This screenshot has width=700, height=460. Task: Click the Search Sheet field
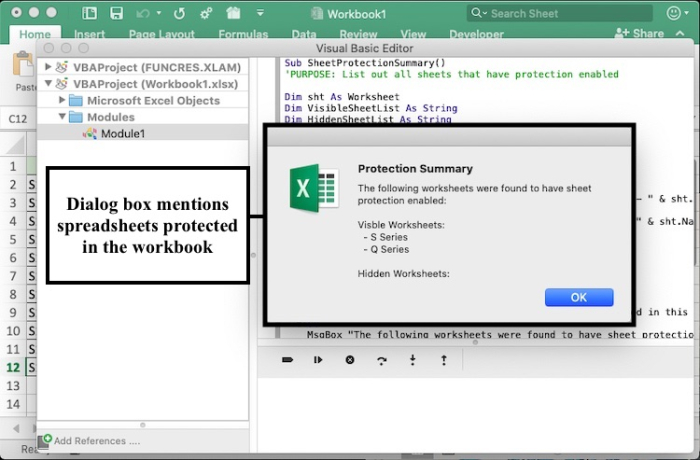coord(560,13)
